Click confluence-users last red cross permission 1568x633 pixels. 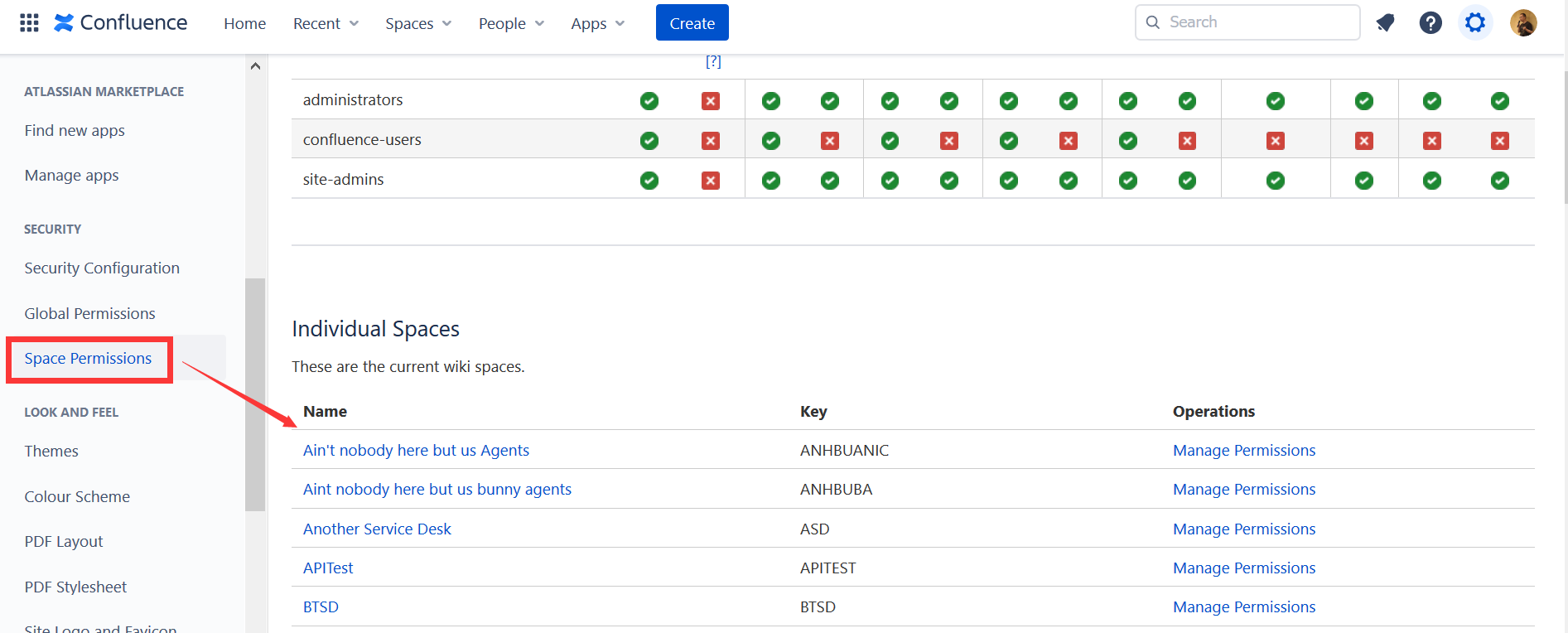click(x=1500, y=141)
